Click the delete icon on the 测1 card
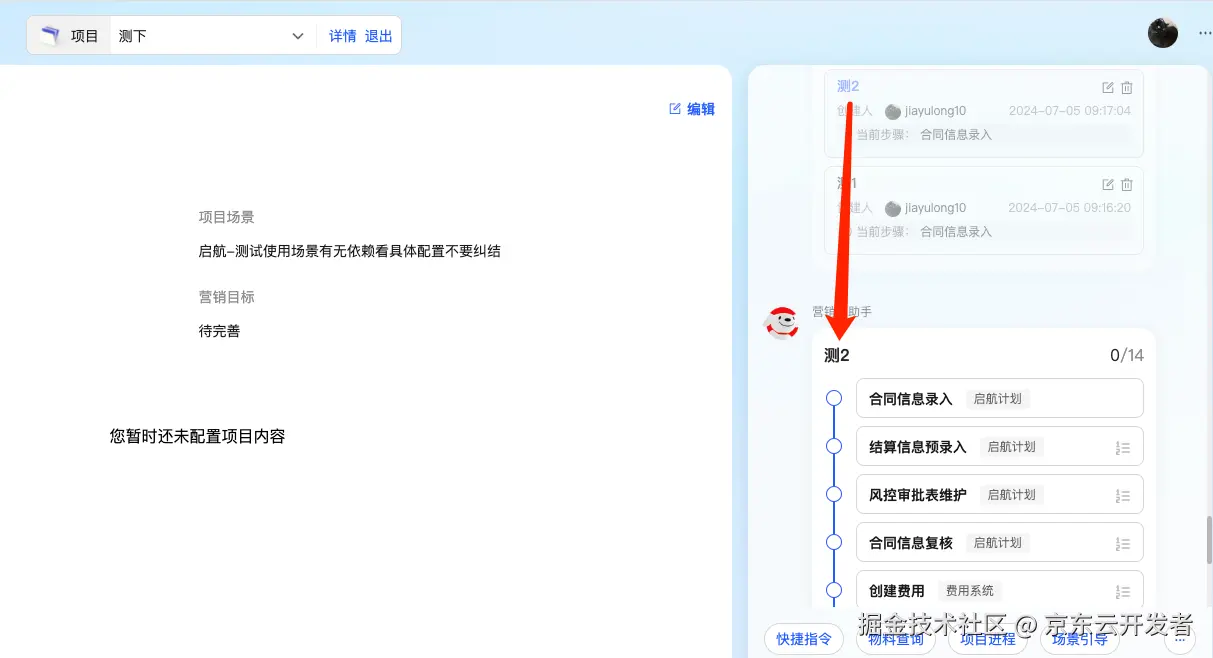 [x=1127, y=184]
